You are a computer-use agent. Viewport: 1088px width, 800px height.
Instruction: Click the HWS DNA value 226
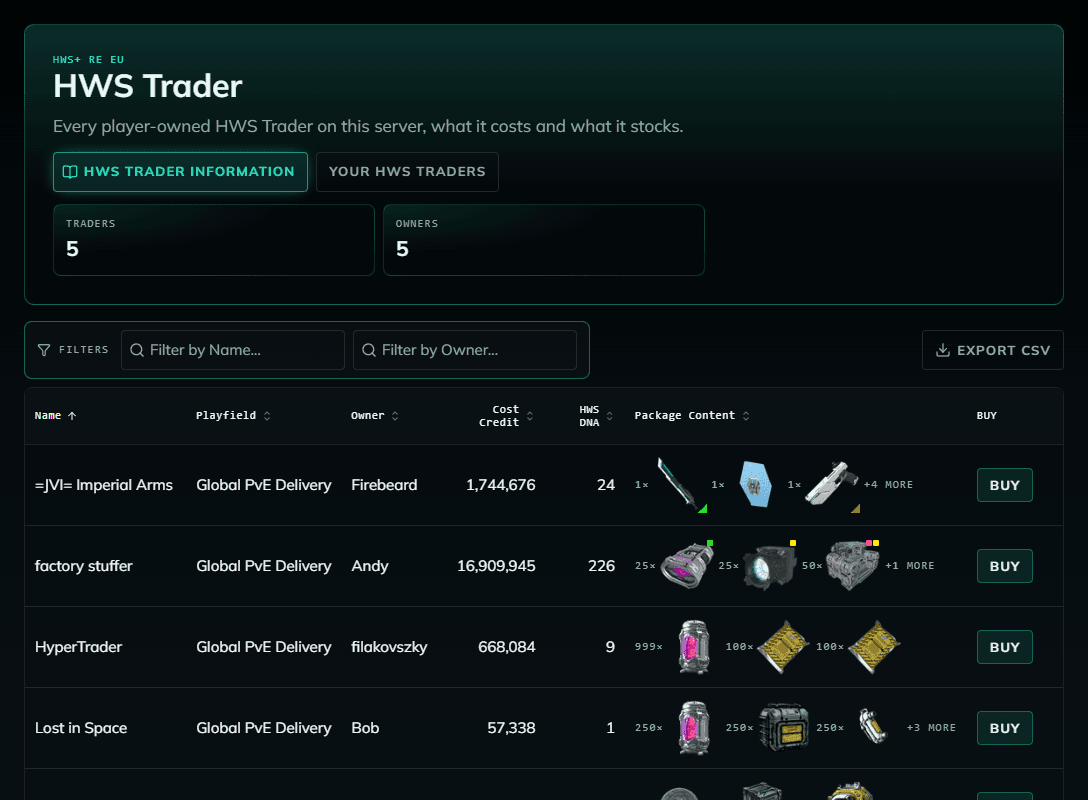[x=602, y=566]
